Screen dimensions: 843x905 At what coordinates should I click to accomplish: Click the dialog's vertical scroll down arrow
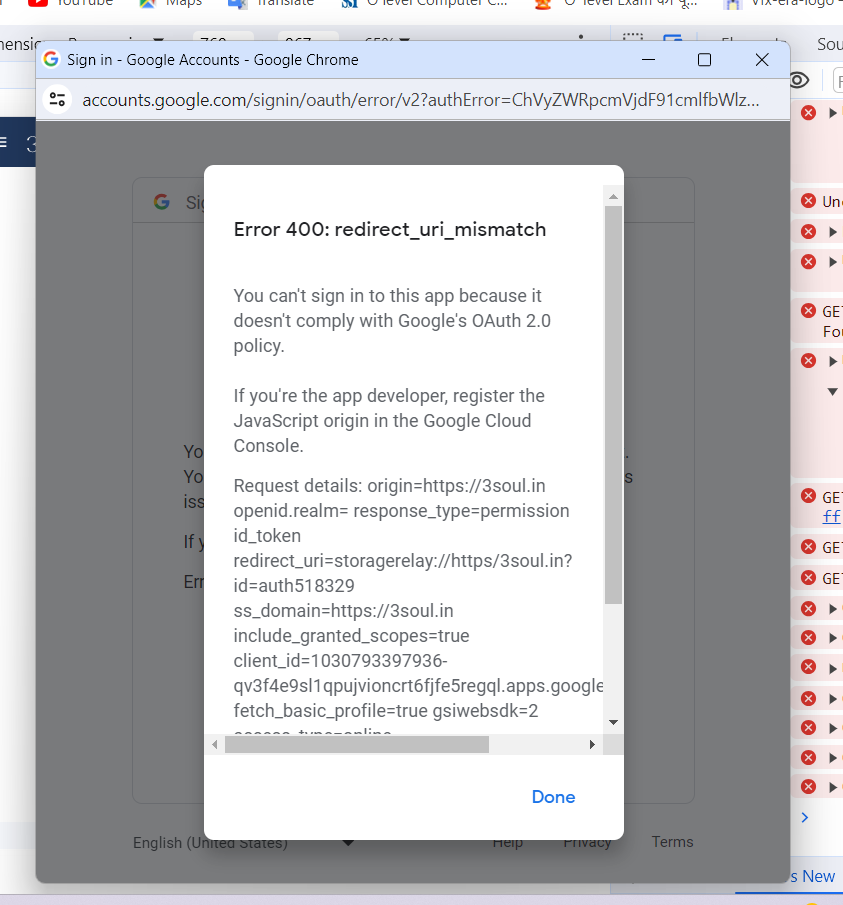tap(613, 722)
